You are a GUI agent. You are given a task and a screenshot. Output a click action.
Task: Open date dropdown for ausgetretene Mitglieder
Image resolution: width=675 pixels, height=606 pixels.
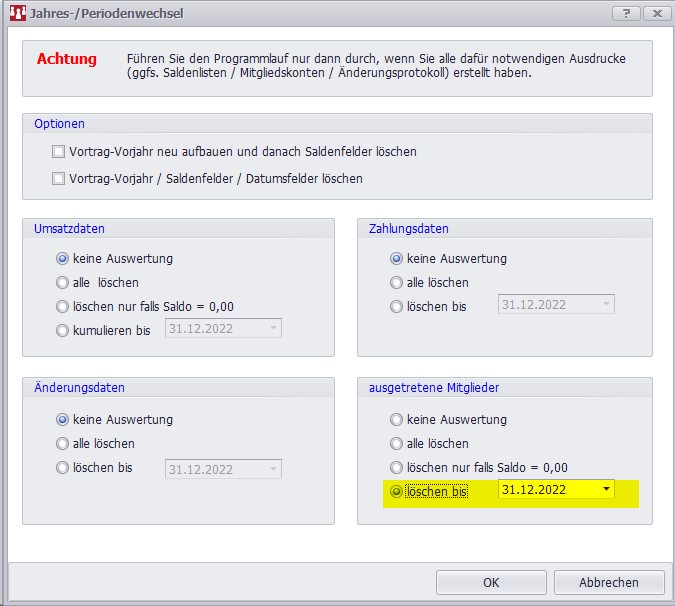[605, 490]
